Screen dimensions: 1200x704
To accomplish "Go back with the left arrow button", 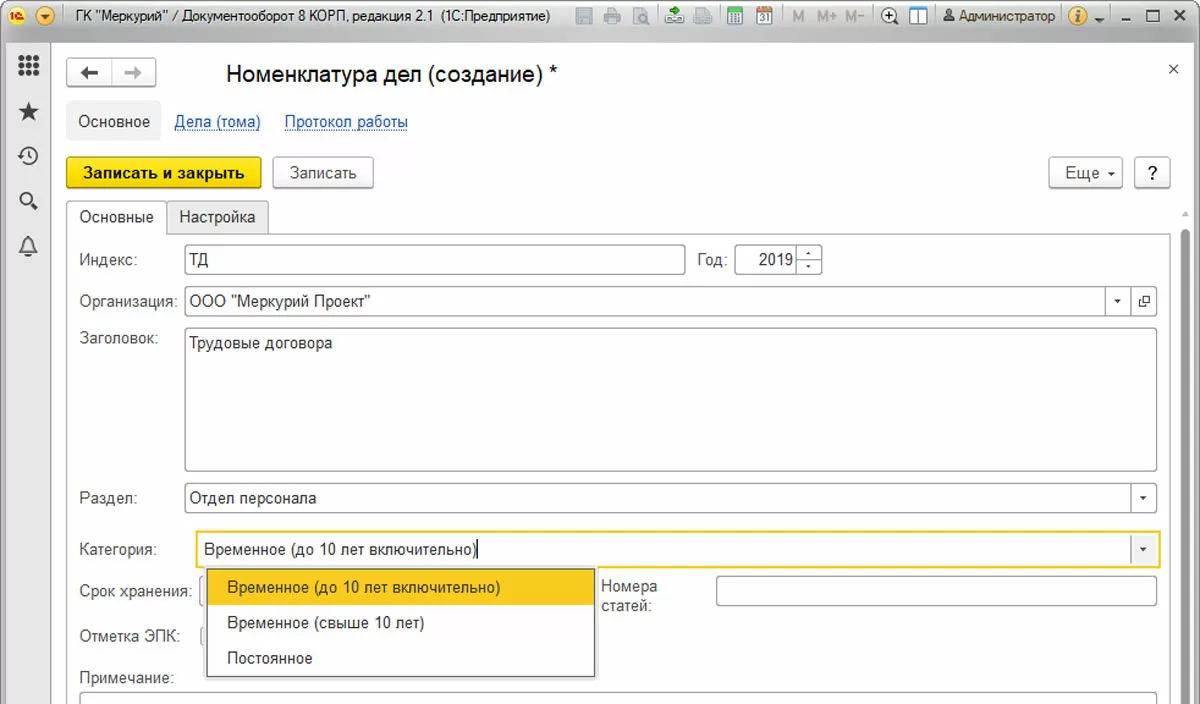I will 89,73.
